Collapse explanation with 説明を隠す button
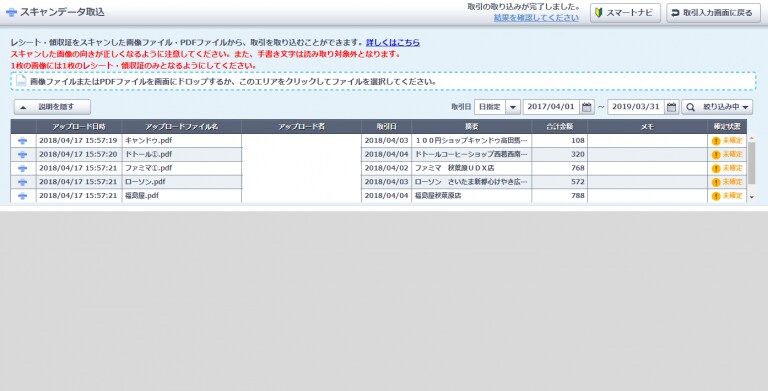The width and height of the screenshot is (768, 391). click(x=52, y=107)
